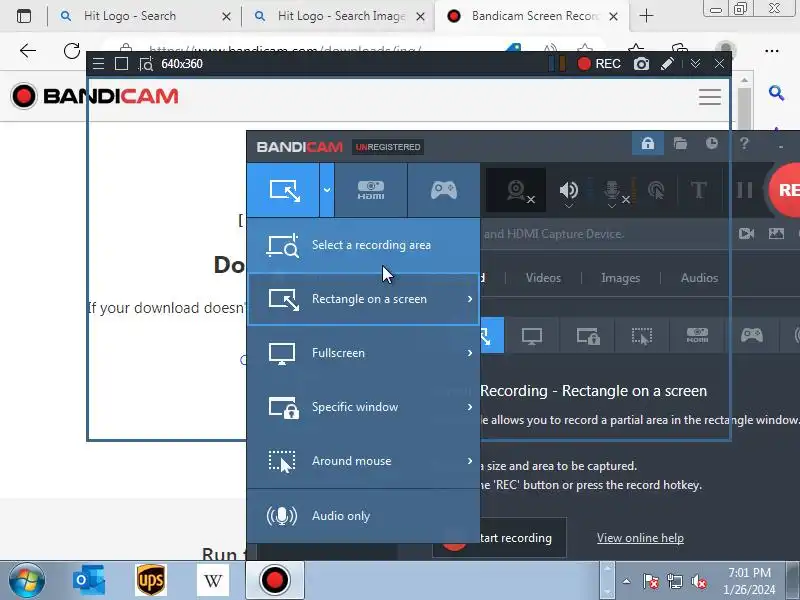Take a screenshot with overlay camera icon
Screen dimensions: 800x600
[x=641, y=64]
